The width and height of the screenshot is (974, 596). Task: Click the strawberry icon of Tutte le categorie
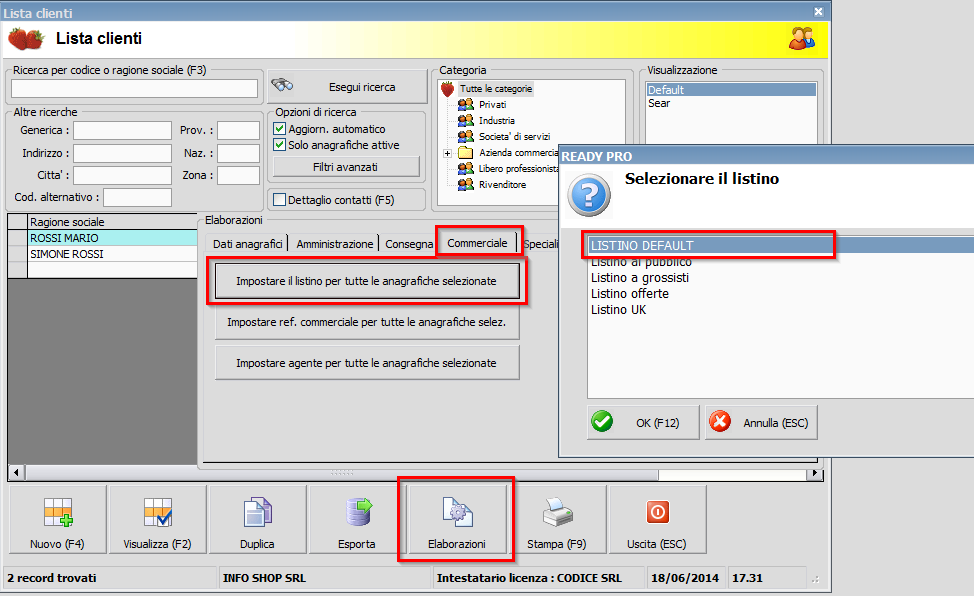click(447, 89)
